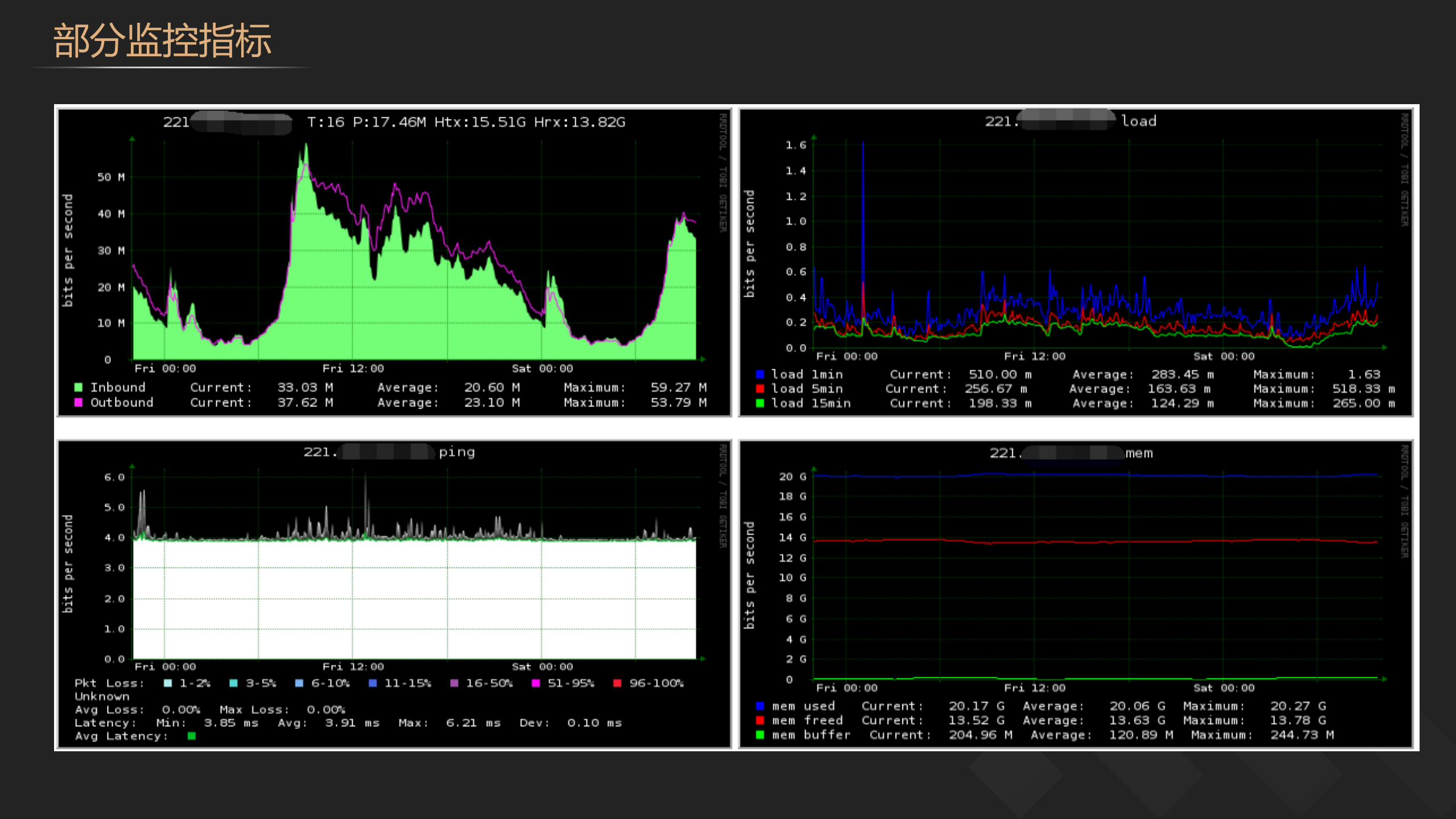Click the red mem freed legend square

760,721
